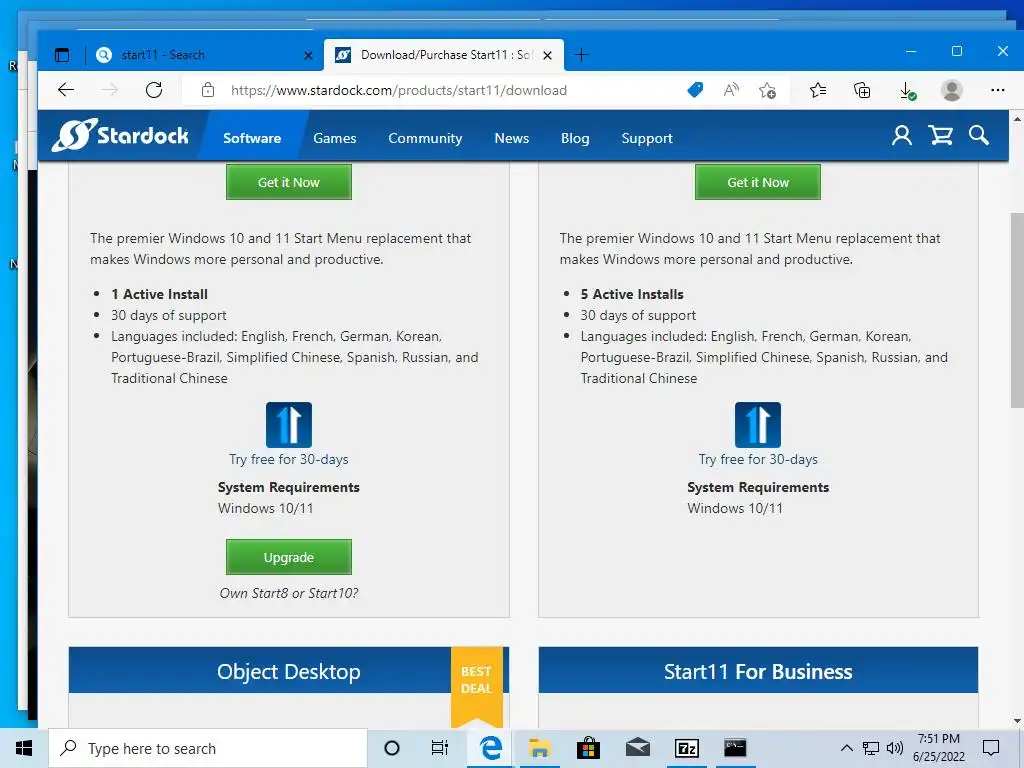
Task: Open the Favorites list icon
Action: coord(818,90)
